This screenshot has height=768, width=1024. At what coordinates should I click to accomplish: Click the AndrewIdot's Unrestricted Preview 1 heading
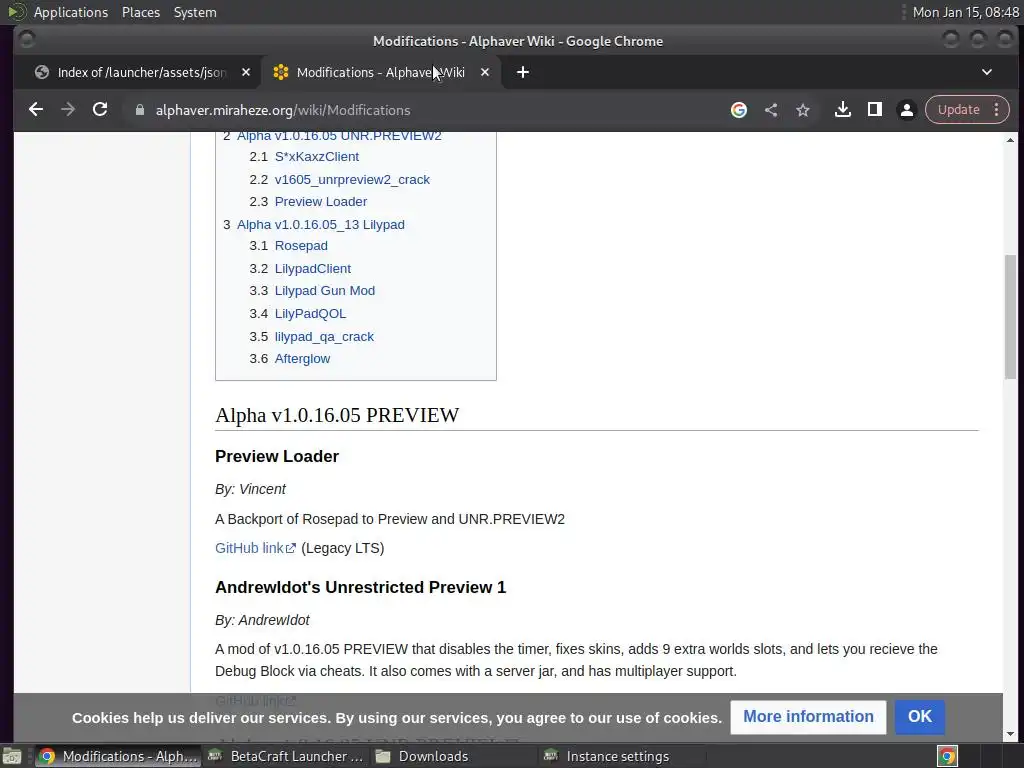(360, 588)
